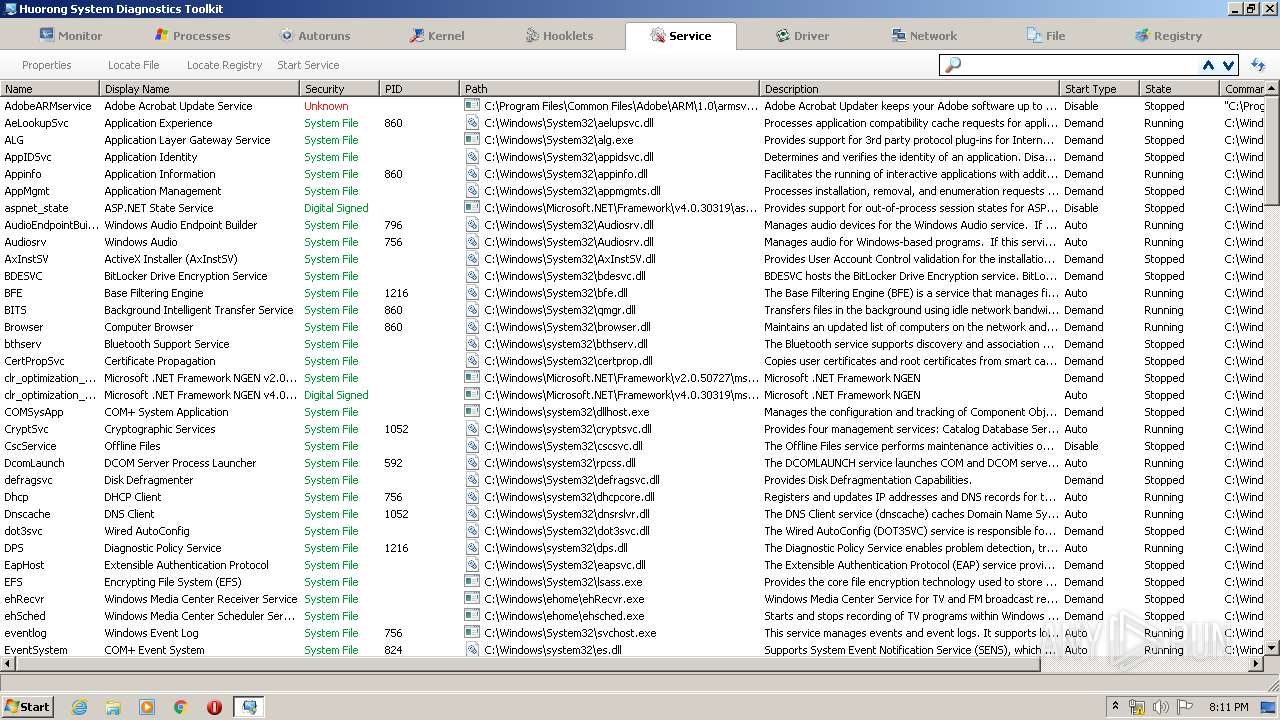Screen dimensions: 1280x720
Task: Open the Registry tab
Action: (x=1168, y=35)
